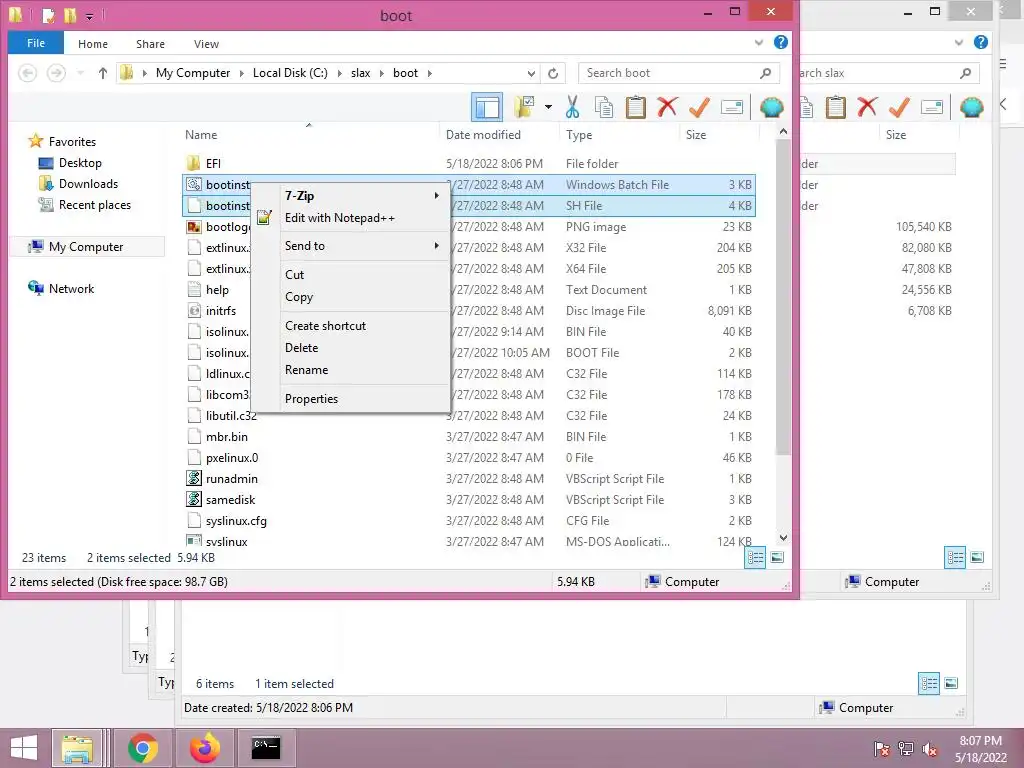
Task: Toggle large icons view in bottom background window
Action: 951,684
